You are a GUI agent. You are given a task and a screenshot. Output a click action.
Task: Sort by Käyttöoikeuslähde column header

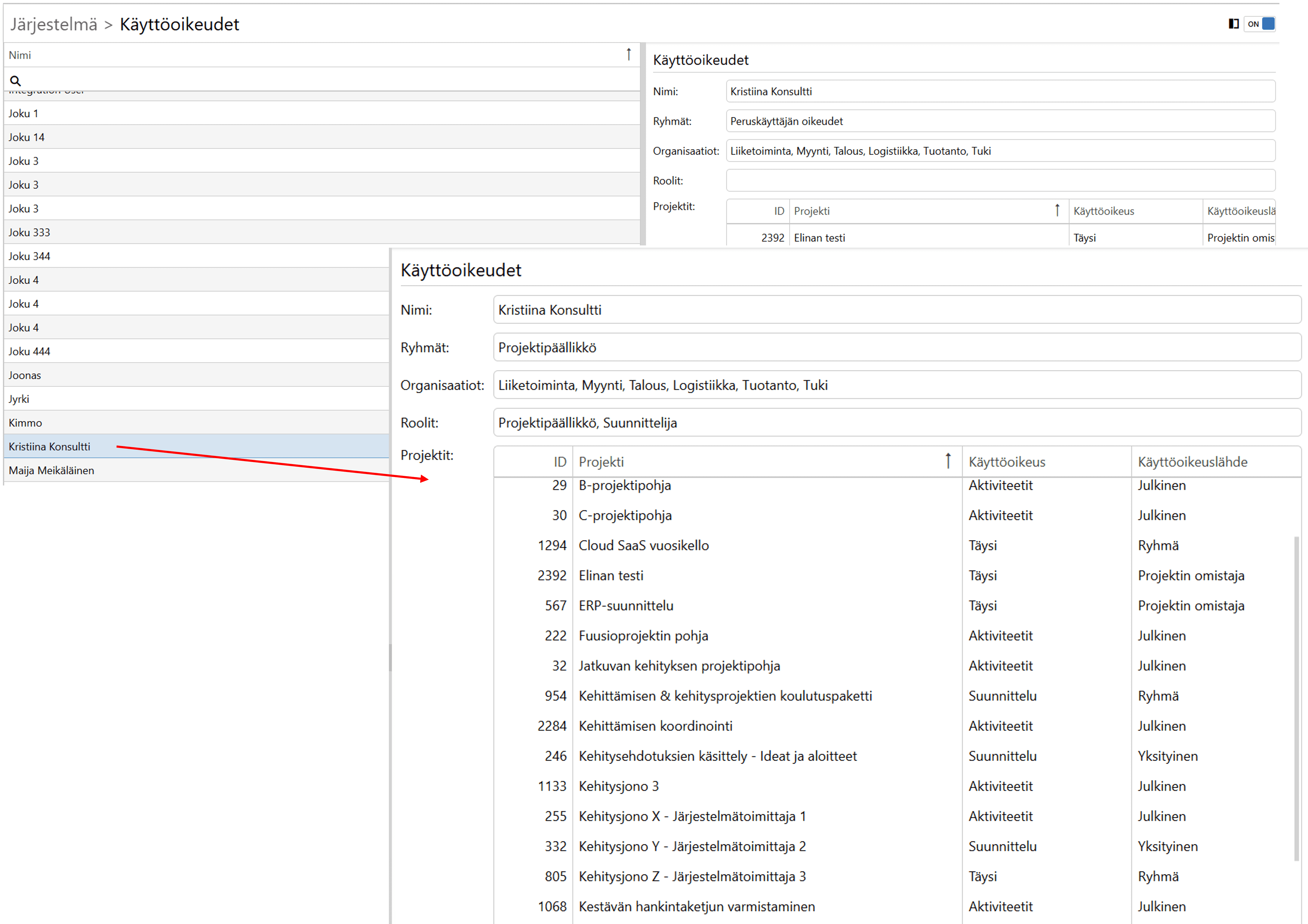click(x=1192, y=462)
